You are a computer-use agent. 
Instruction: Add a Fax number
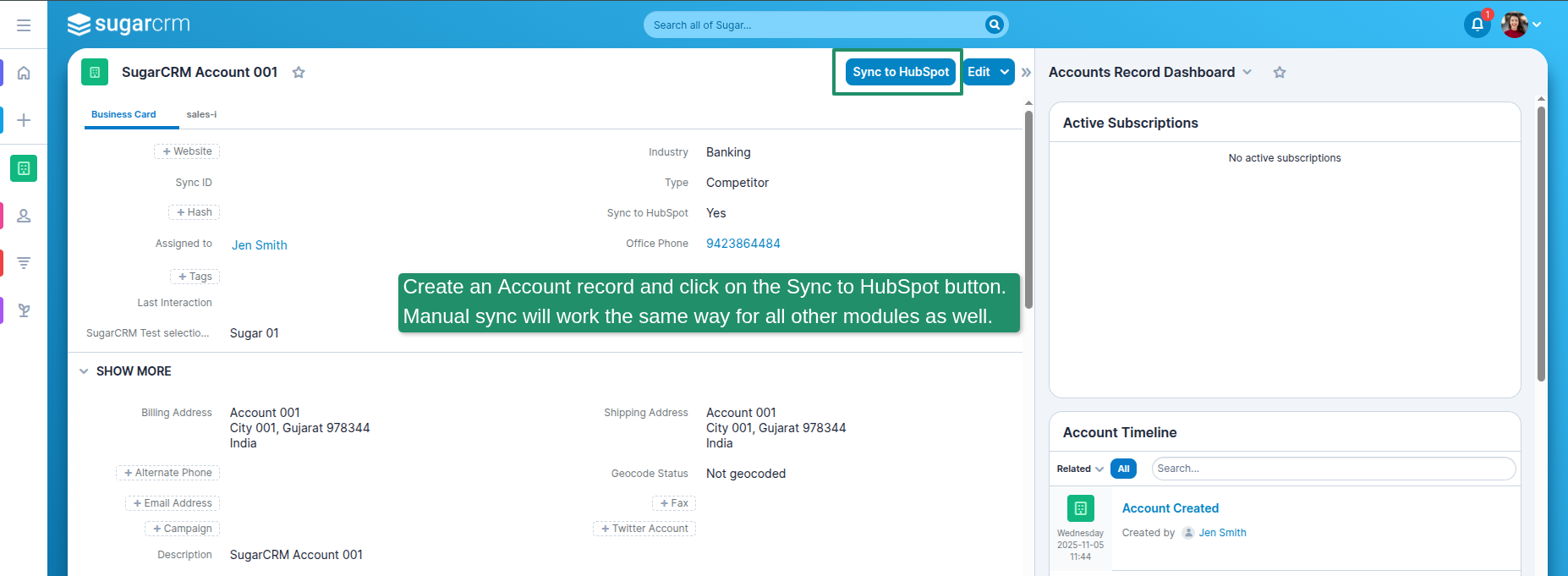674,503
